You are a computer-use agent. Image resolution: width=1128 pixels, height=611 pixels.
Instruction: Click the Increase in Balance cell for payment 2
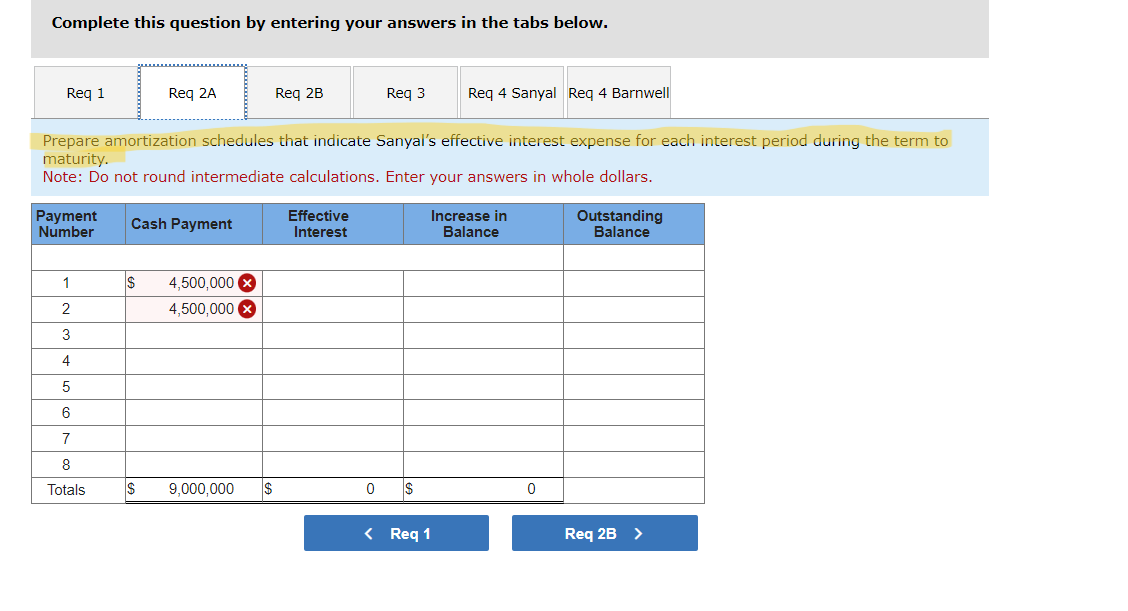coord(483,309)
